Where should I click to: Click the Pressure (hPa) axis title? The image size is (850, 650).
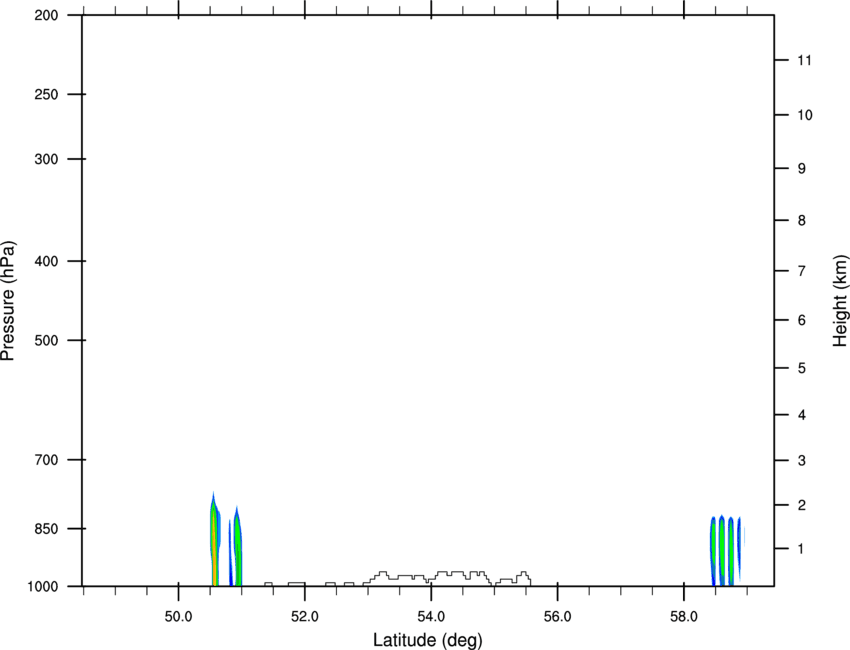coord(8,300)
